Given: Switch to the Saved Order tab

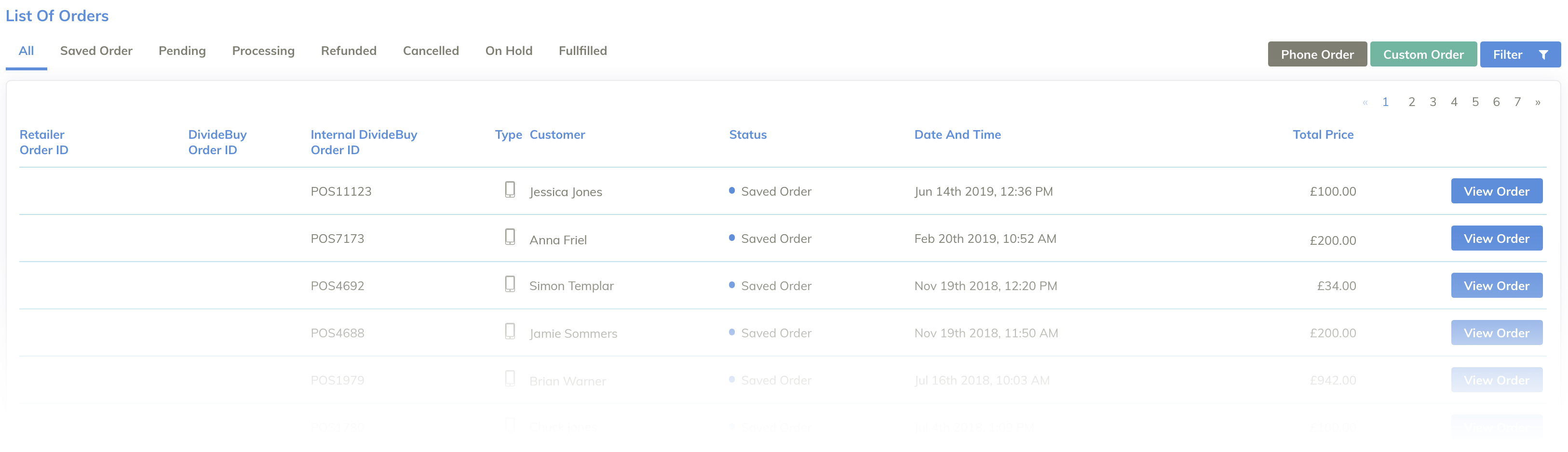Looking at the screenshot, I should pyautogui.click(x=96, y=51).
